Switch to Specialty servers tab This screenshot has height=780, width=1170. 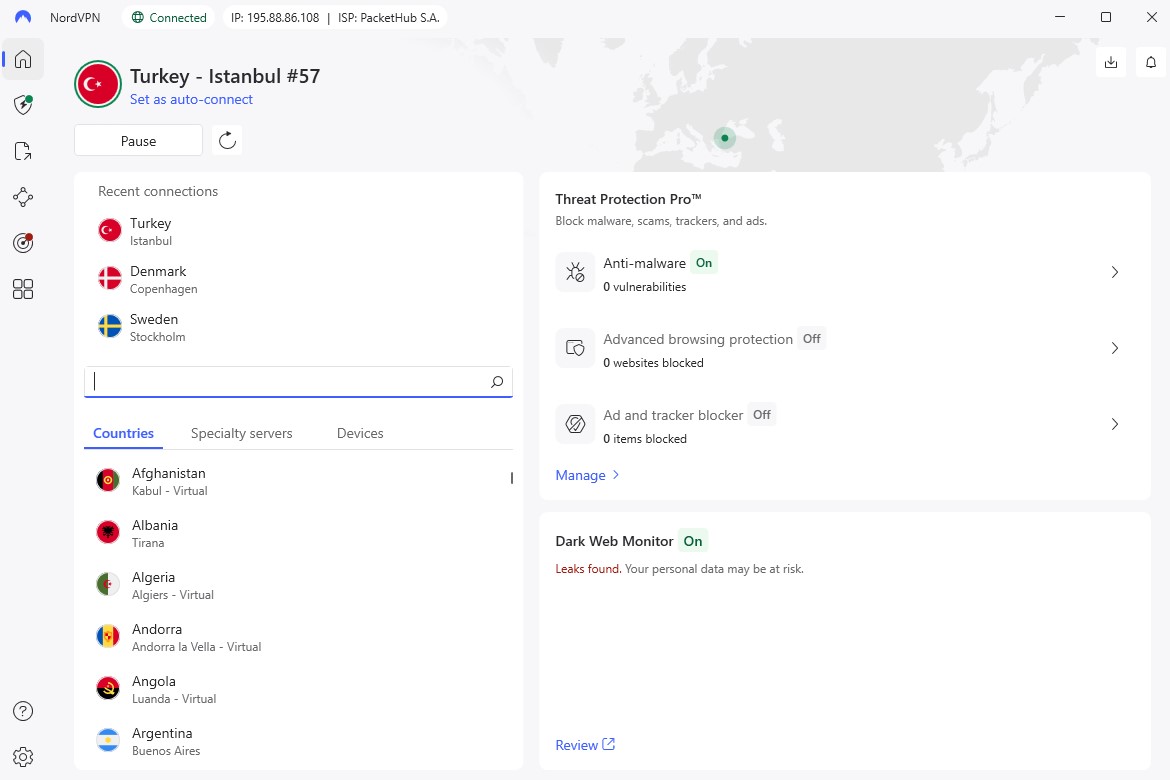pos(242,433)
